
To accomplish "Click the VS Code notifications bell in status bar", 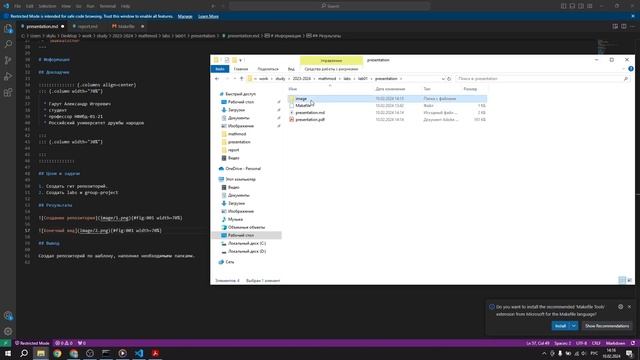I will tap(633, 343).
